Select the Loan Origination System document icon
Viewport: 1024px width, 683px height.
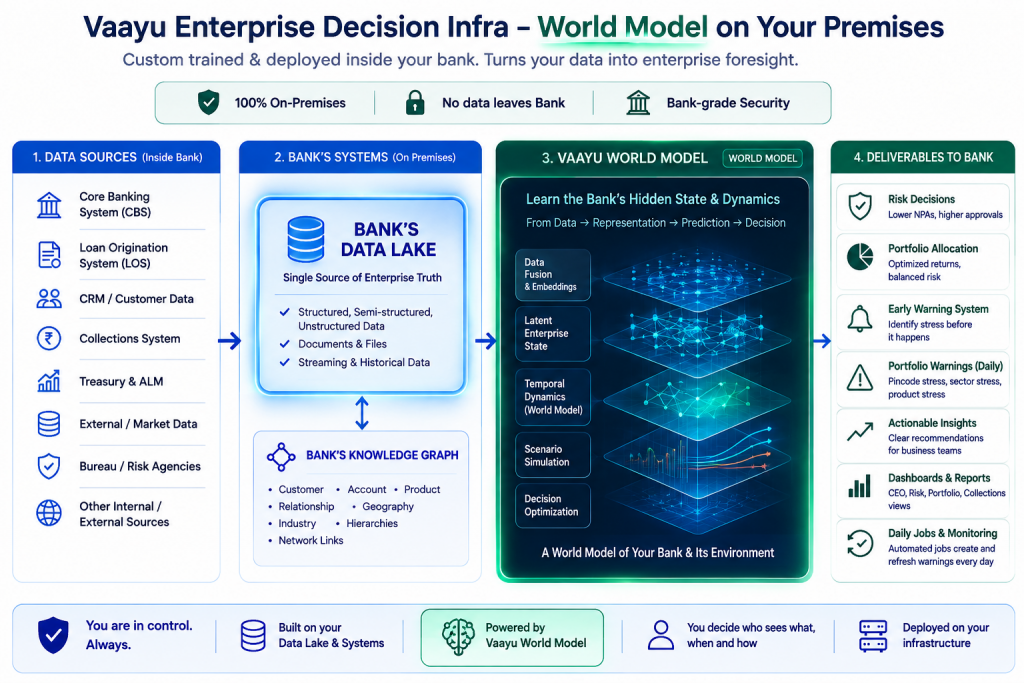point(49,255)
